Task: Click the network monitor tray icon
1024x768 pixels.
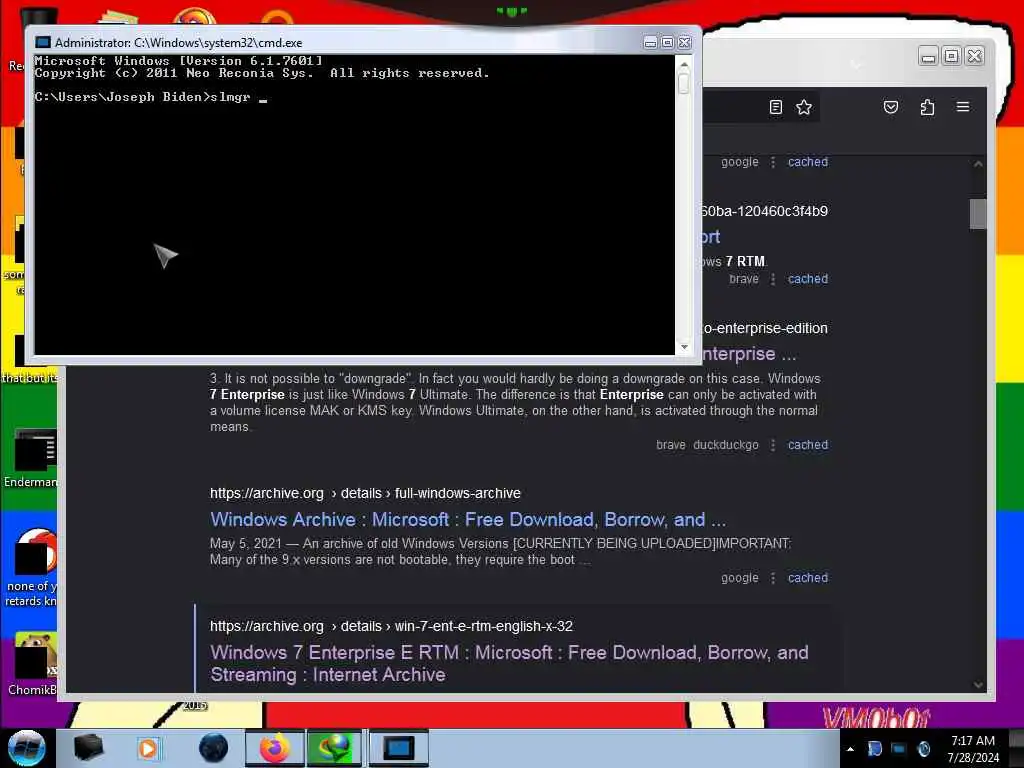Action: coord(899,749)
